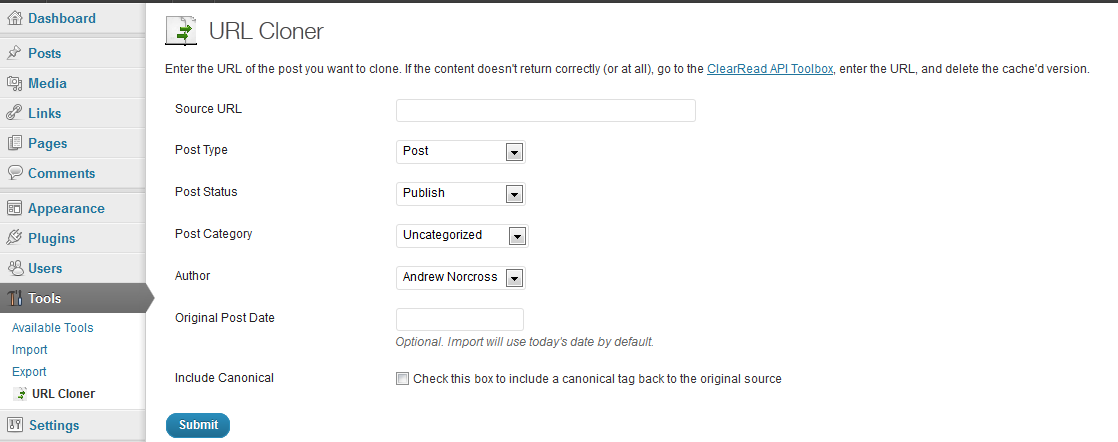
Task: Click the Pages icon in sidebar
Action: point(14,143)
